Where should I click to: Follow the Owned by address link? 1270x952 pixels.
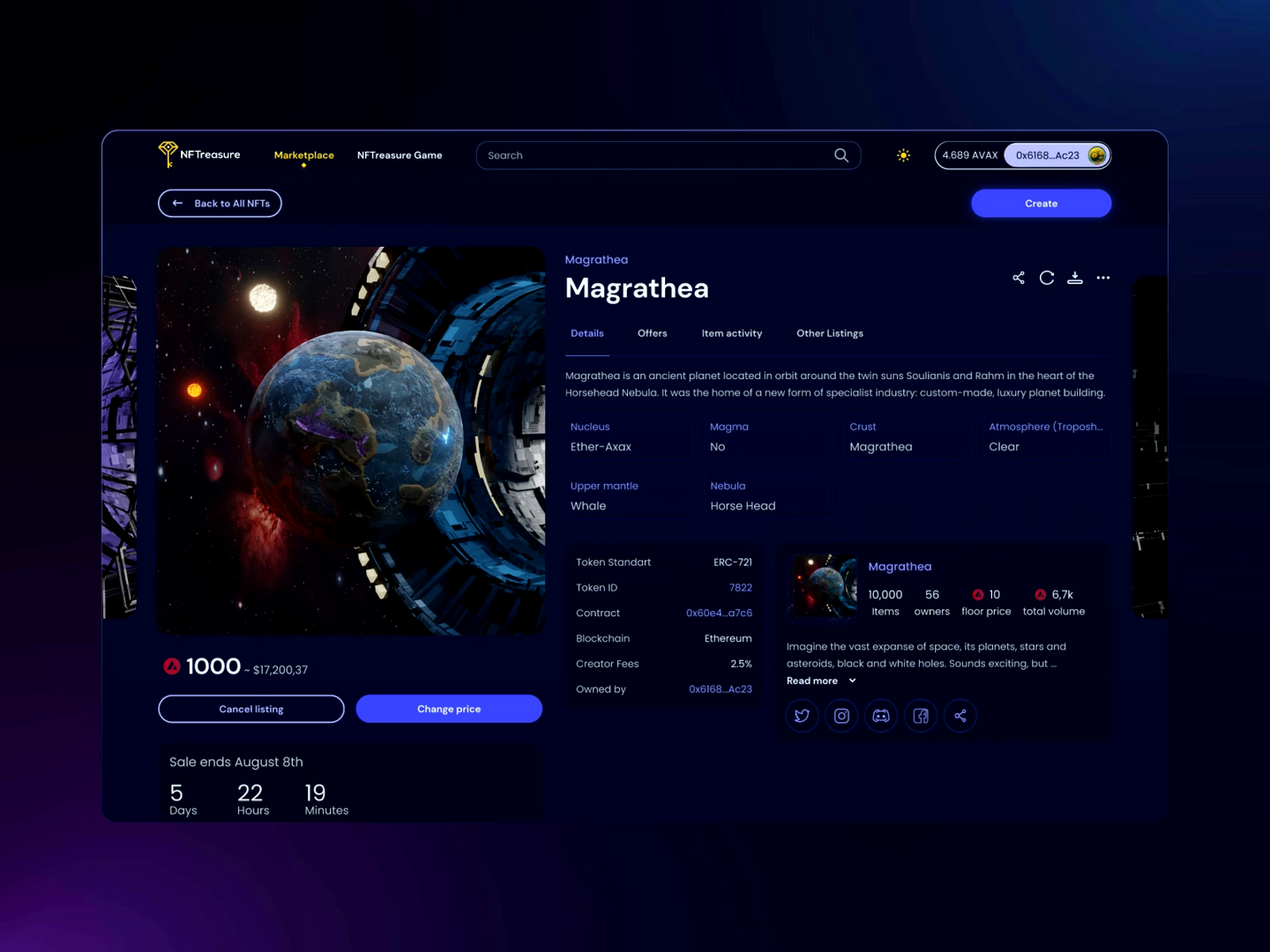[x=720, y=688]
